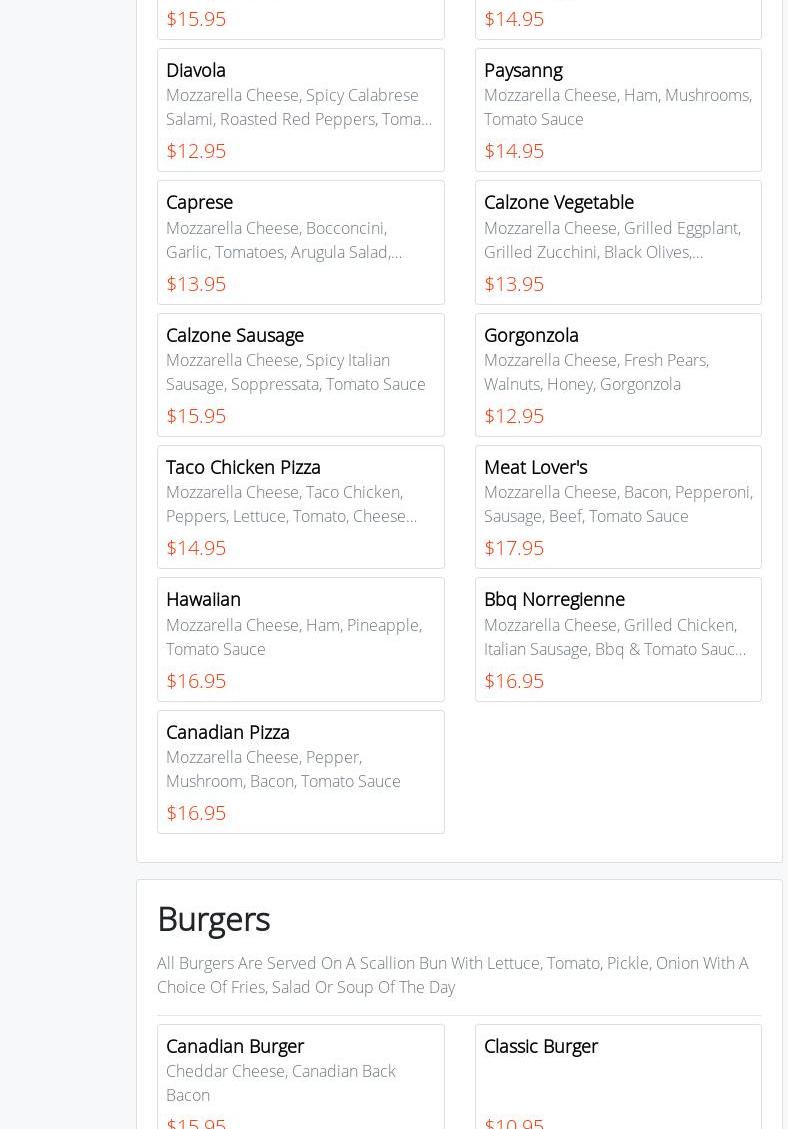The height and width of the screenshot is (1129, 788).
Task: Pick the Meat Lover's pizza
Action: pos(618,506)
